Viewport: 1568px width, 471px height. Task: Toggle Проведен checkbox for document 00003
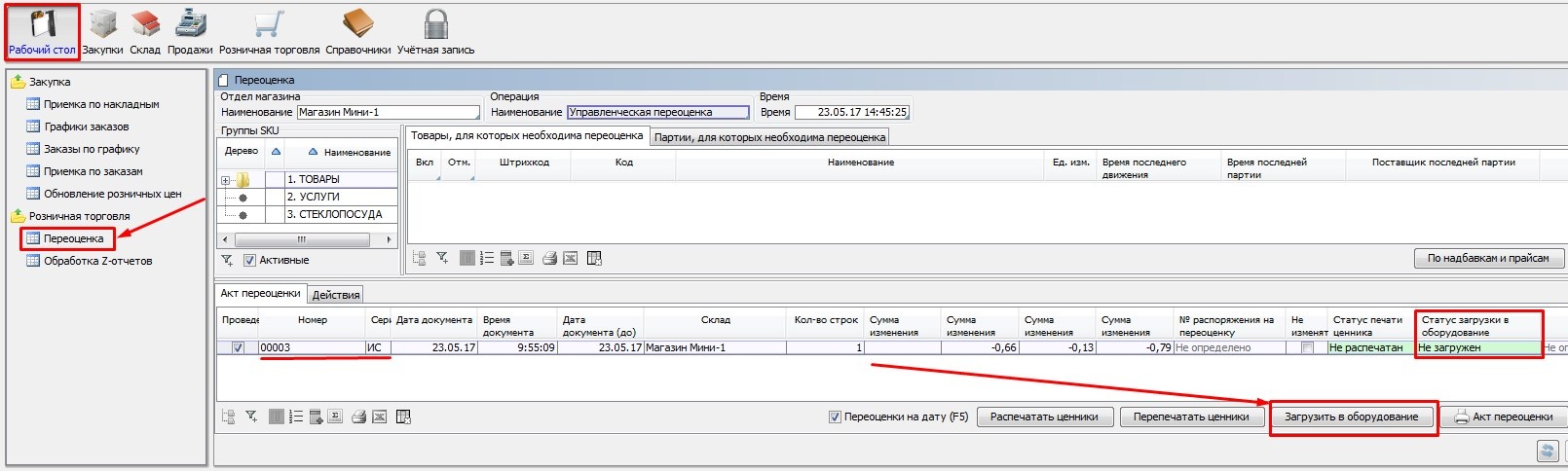click(x=238, y=347)
